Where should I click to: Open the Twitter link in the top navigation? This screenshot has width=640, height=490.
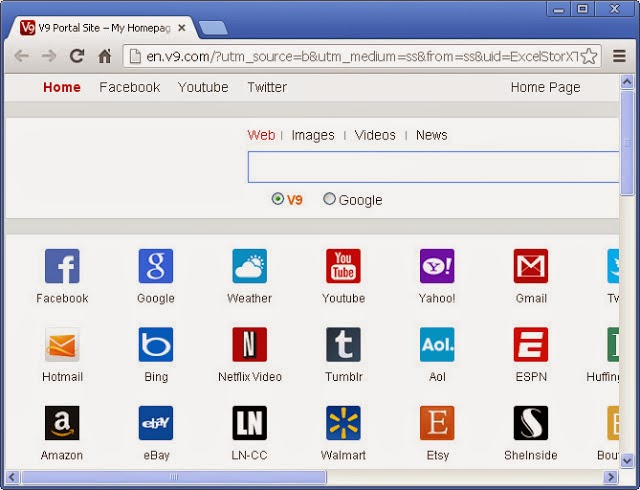point(267,87)
